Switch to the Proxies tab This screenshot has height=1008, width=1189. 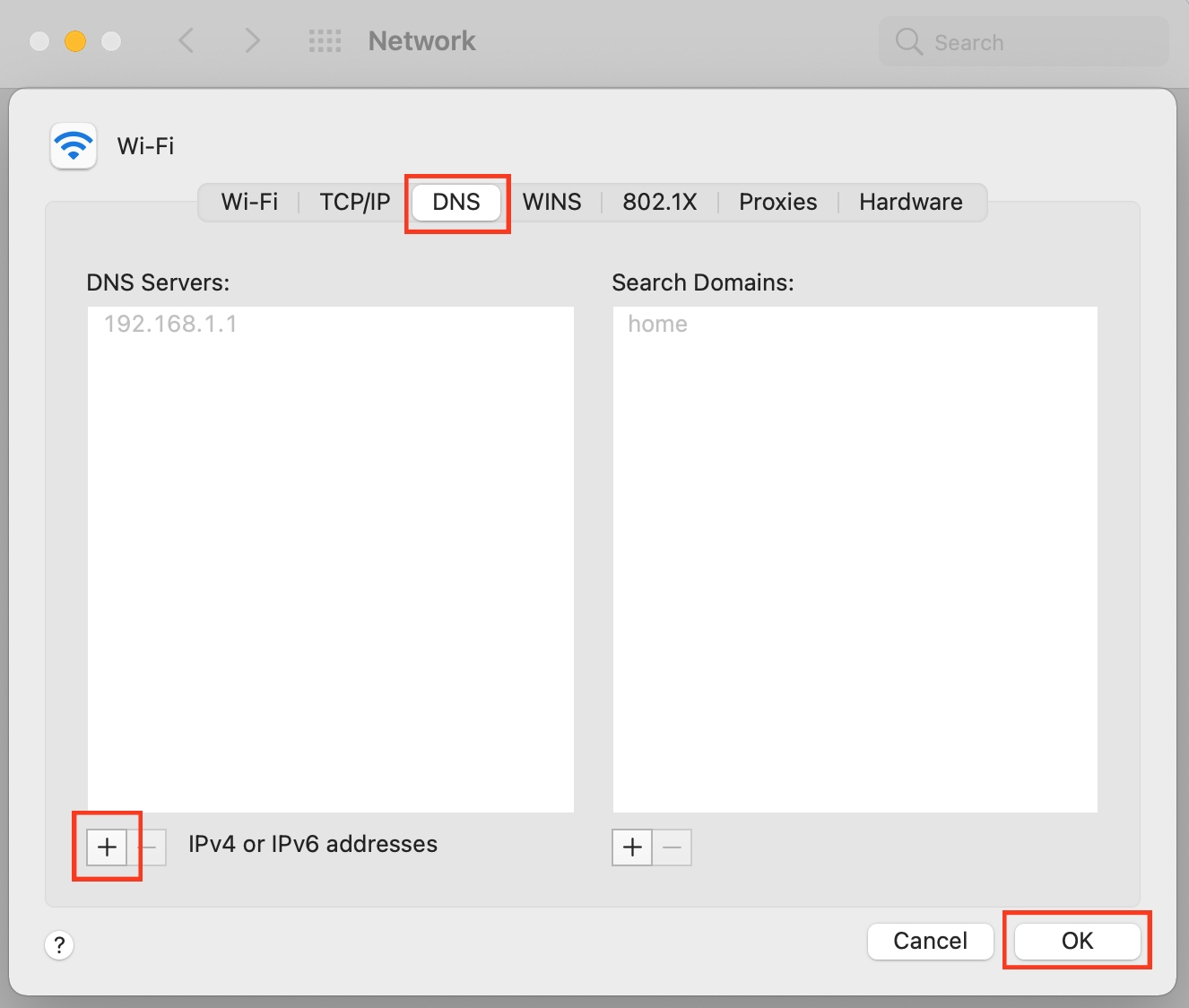778,202
